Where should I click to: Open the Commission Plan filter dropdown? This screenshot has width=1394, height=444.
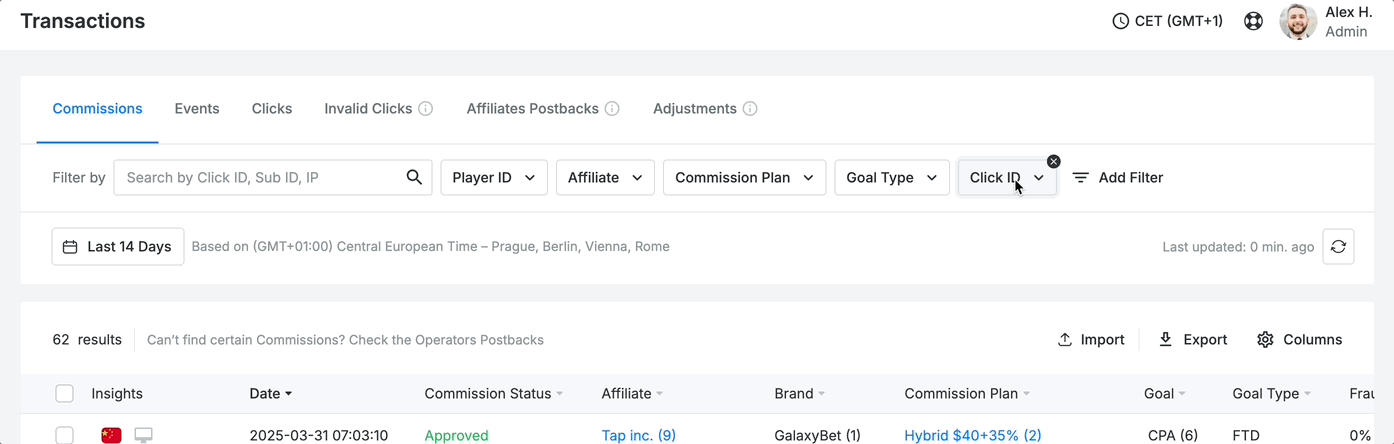[744, 178]
